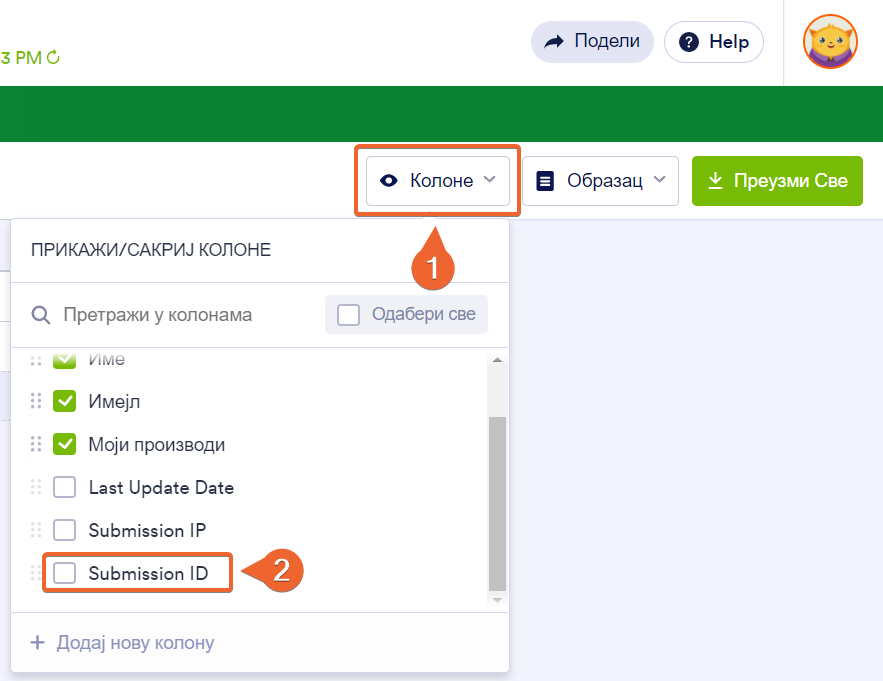This screenshot has width=883, height=681.
Task: Tick the Last Update Date checkbox
Action: pos(65,487)
